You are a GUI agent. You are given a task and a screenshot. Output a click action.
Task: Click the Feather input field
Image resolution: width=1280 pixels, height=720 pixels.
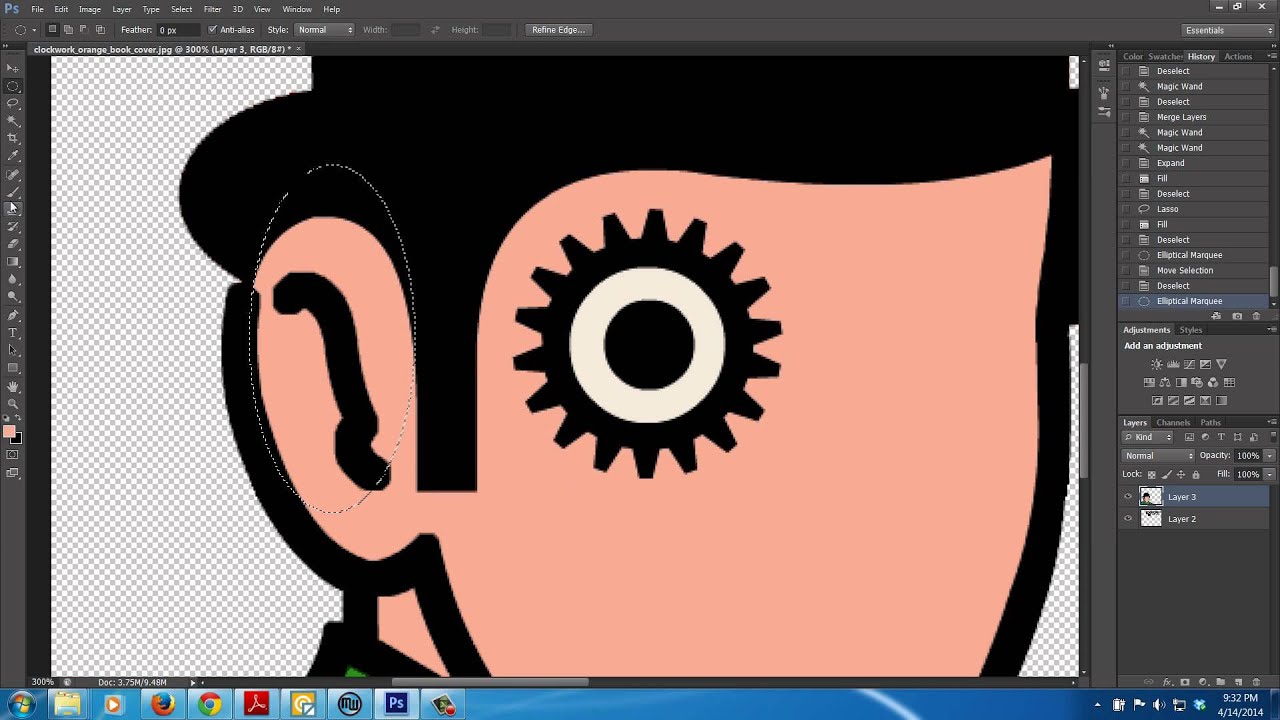[x=177, y=30]
